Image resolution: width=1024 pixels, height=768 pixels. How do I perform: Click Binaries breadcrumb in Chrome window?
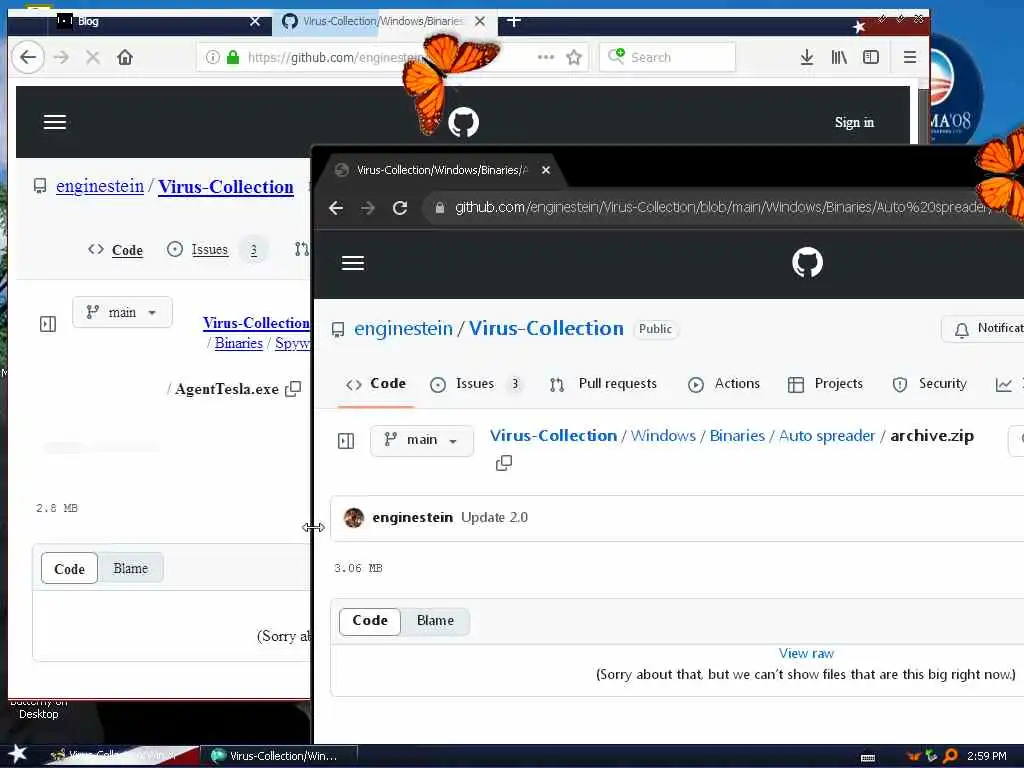(737, 436)
